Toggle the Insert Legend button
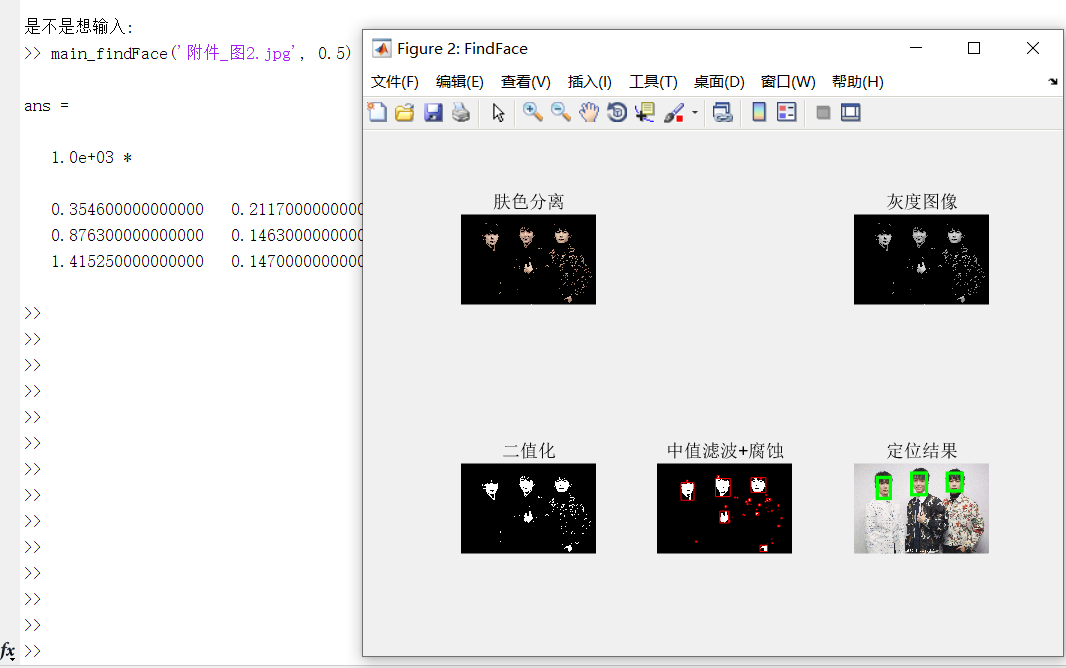The height and width of the screenshot is (668, 1066). 787,112
